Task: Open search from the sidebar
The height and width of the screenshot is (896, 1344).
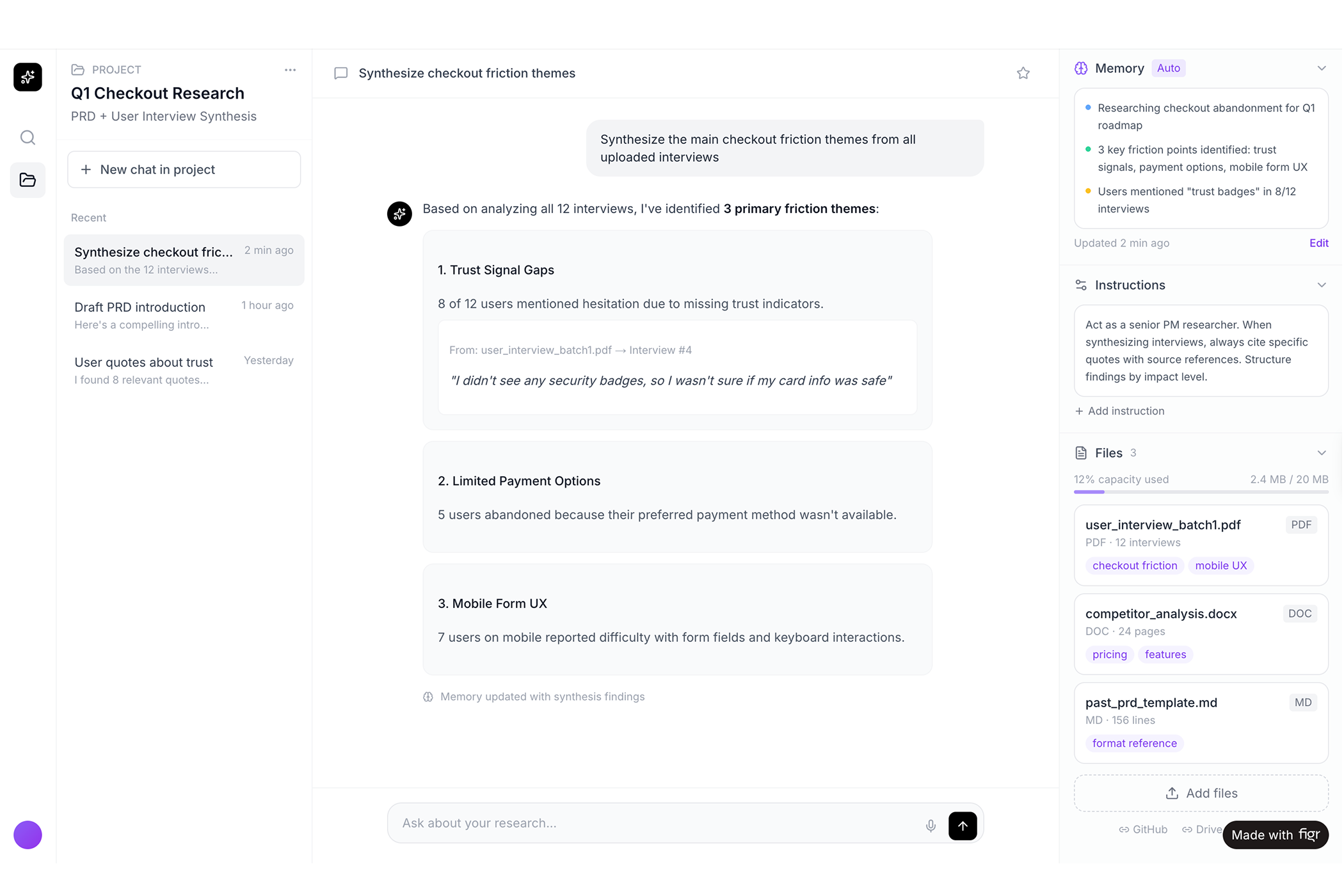Action: coord(28,138)
